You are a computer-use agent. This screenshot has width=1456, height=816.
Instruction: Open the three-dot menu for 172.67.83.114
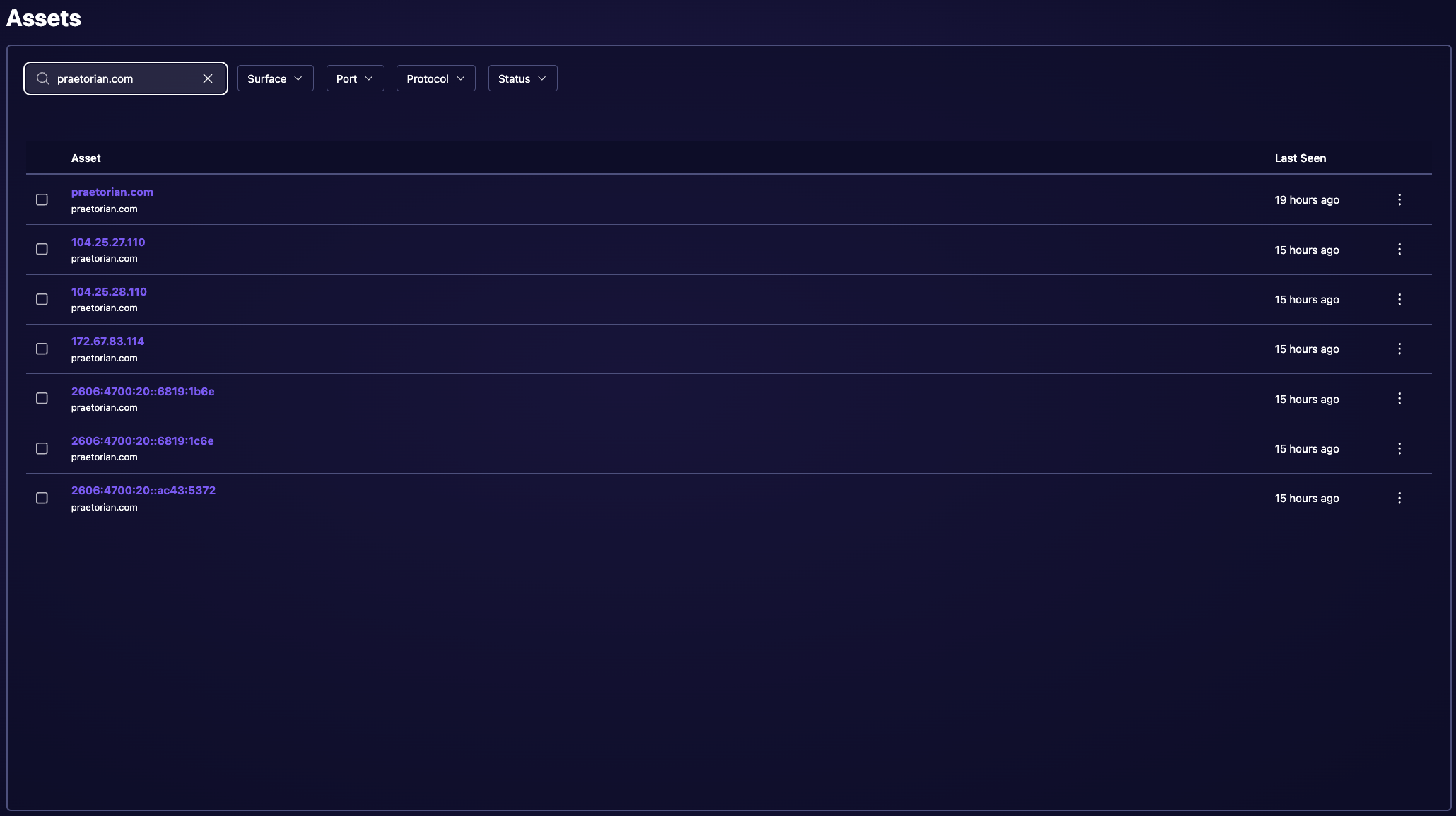pyautogui.click(x=1399, y=349)
